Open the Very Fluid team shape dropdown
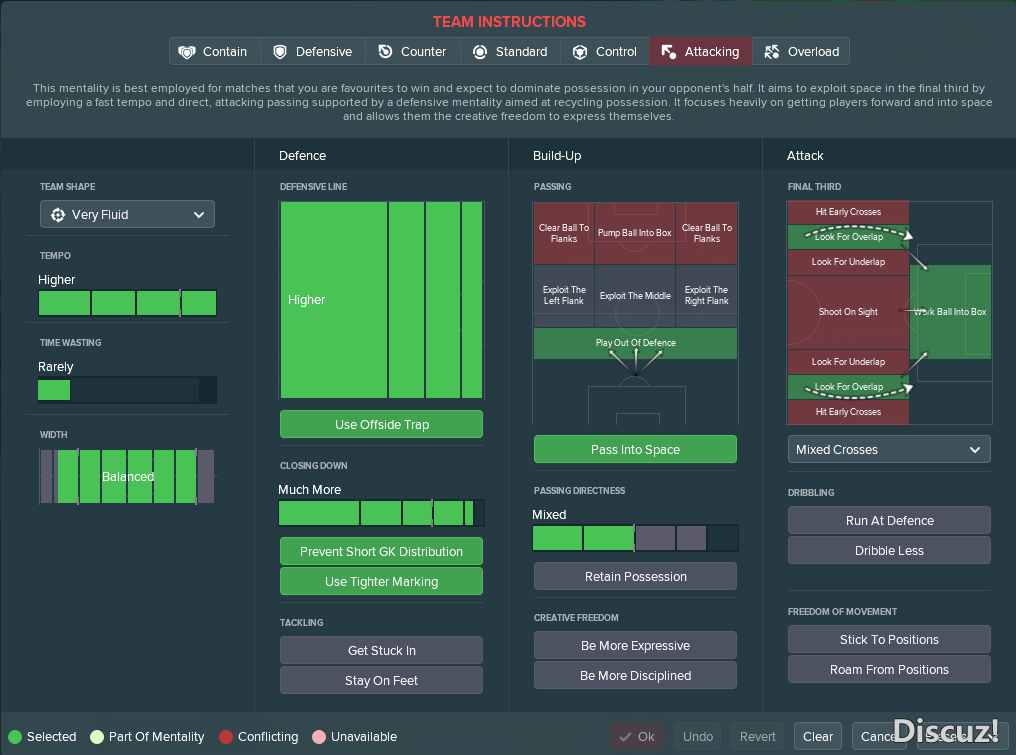 [x=127, y=215]
